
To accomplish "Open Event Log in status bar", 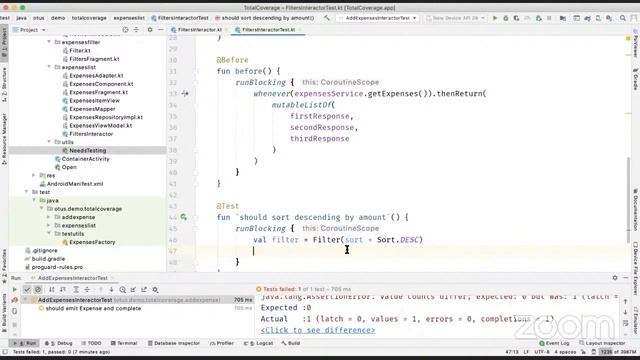I will point(554,343).
